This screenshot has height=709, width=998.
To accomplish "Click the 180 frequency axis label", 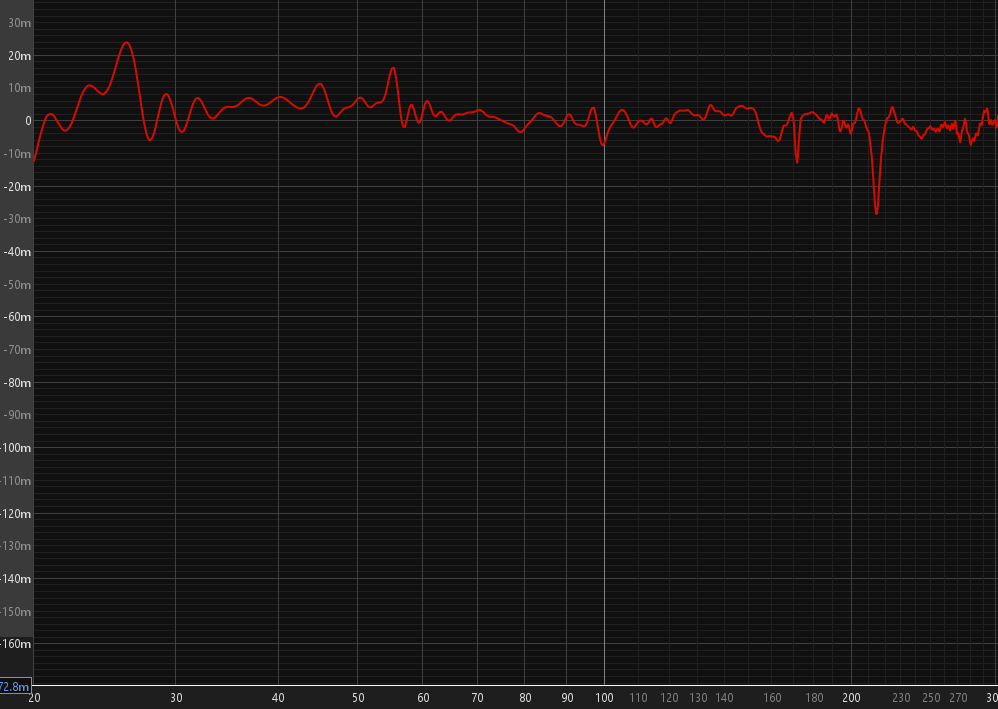I will pos(814,698).
